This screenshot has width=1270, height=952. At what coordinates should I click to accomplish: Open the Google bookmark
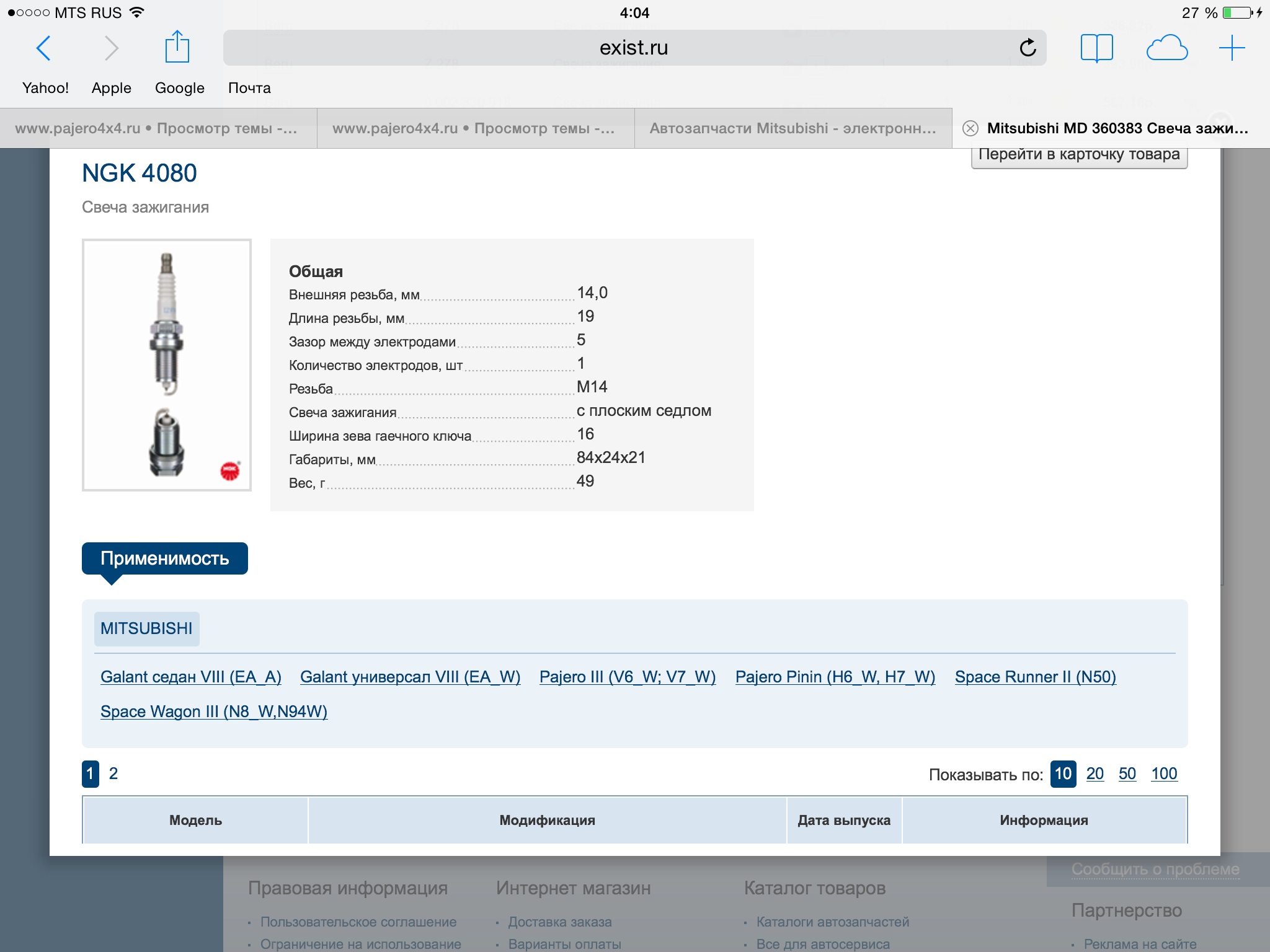click(179, 88)
